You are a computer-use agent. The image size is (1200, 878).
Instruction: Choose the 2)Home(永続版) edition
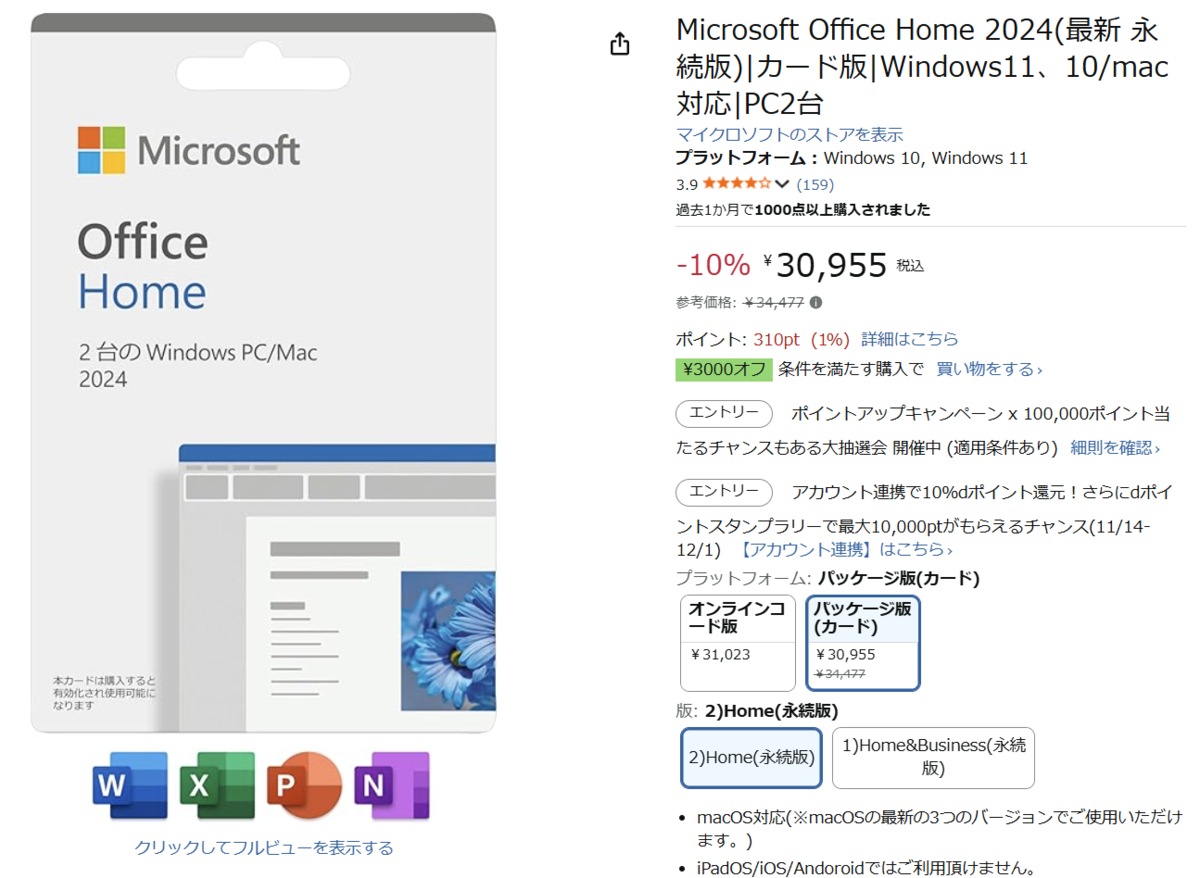(x=751, y=757)
